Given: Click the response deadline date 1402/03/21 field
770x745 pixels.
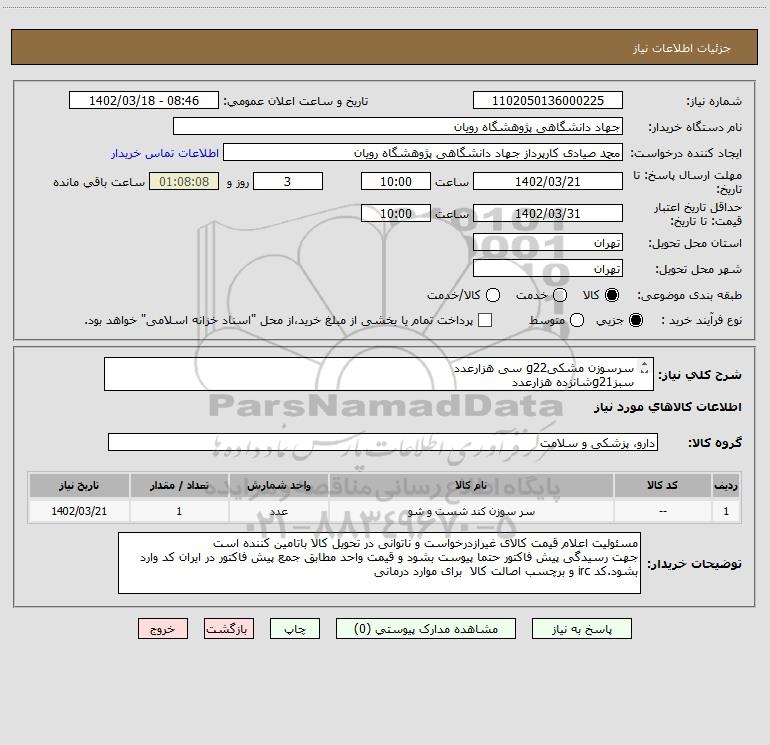Looking at the screenshot, I should (548, 181).
